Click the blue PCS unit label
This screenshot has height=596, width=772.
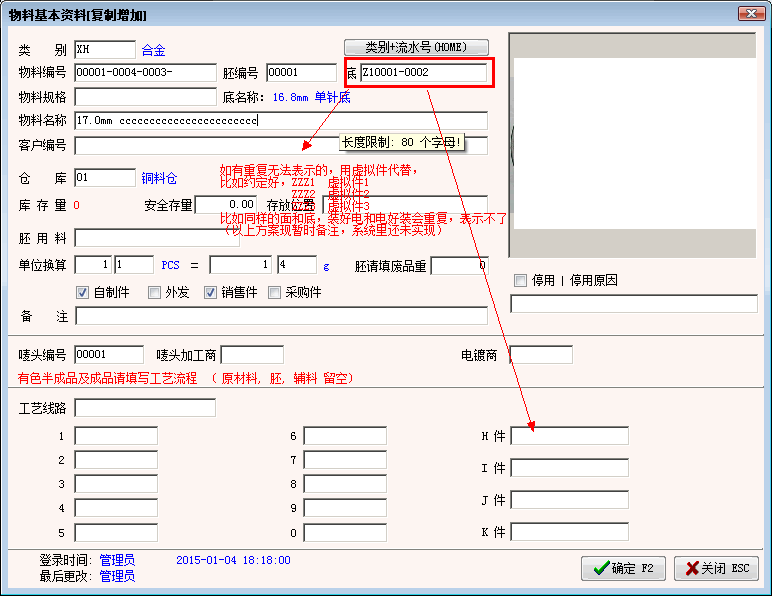[170, 265]
